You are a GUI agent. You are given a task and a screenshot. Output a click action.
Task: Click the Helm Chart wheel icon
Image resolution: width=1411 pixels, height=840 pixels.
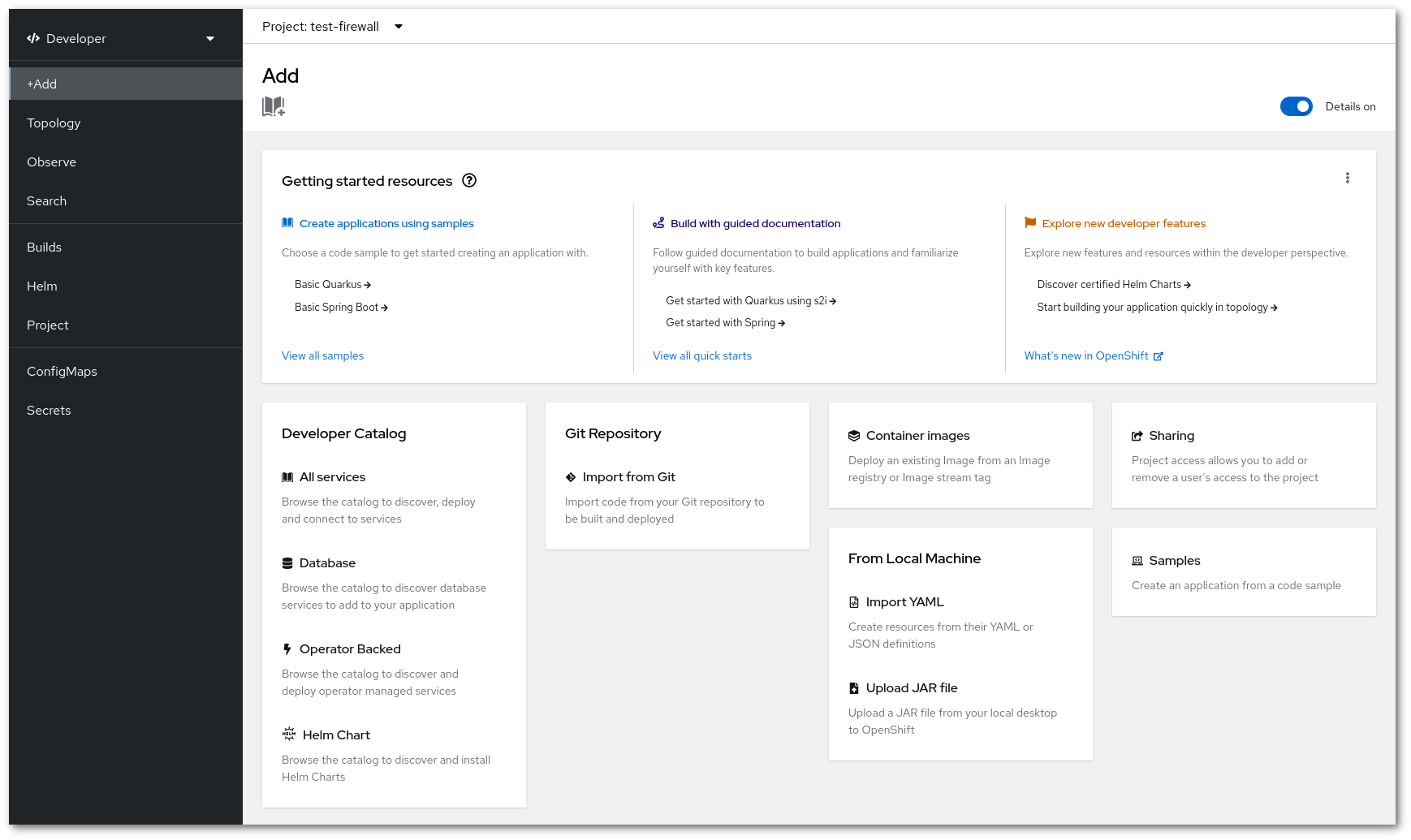[289, 734]
